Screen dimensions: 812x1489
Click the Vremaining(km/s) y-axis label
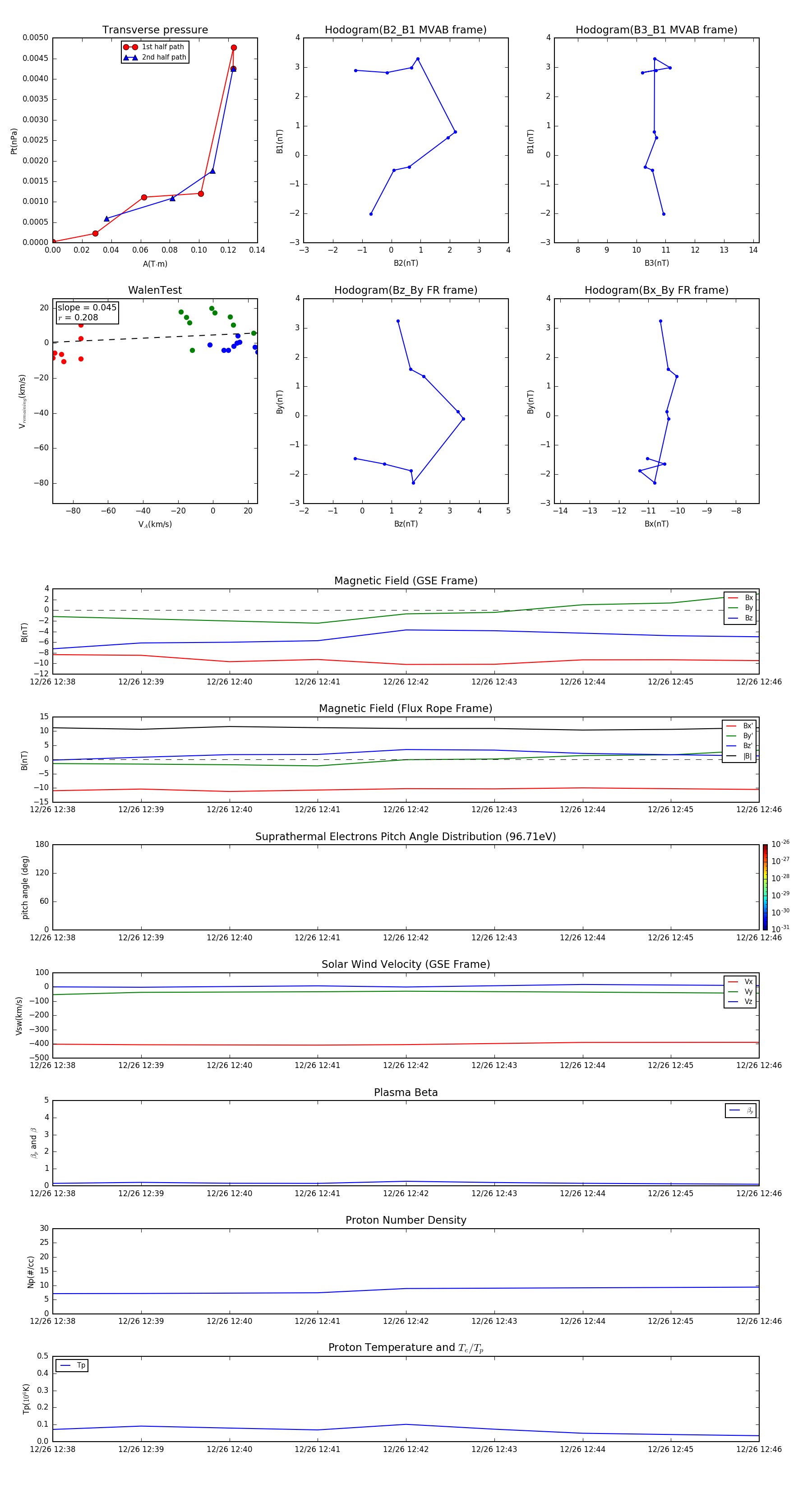(x=22, y=401)
